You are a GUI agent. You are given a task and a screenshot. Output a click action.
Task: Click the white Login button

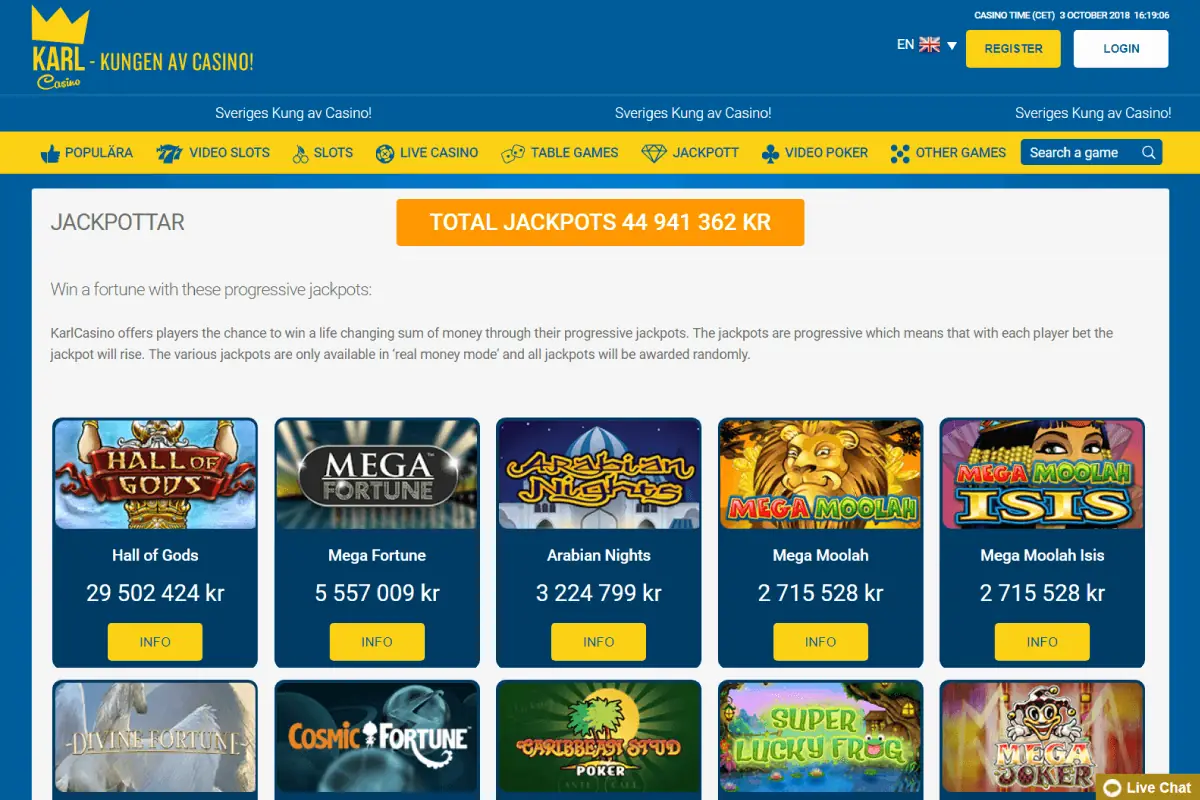1121,48
